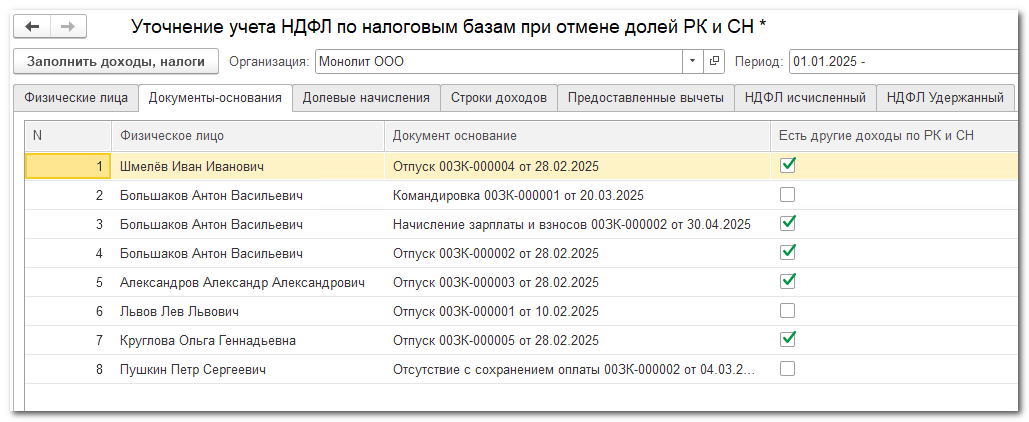Click the Период date input field

pyautogui.click(x=900, y=62)
